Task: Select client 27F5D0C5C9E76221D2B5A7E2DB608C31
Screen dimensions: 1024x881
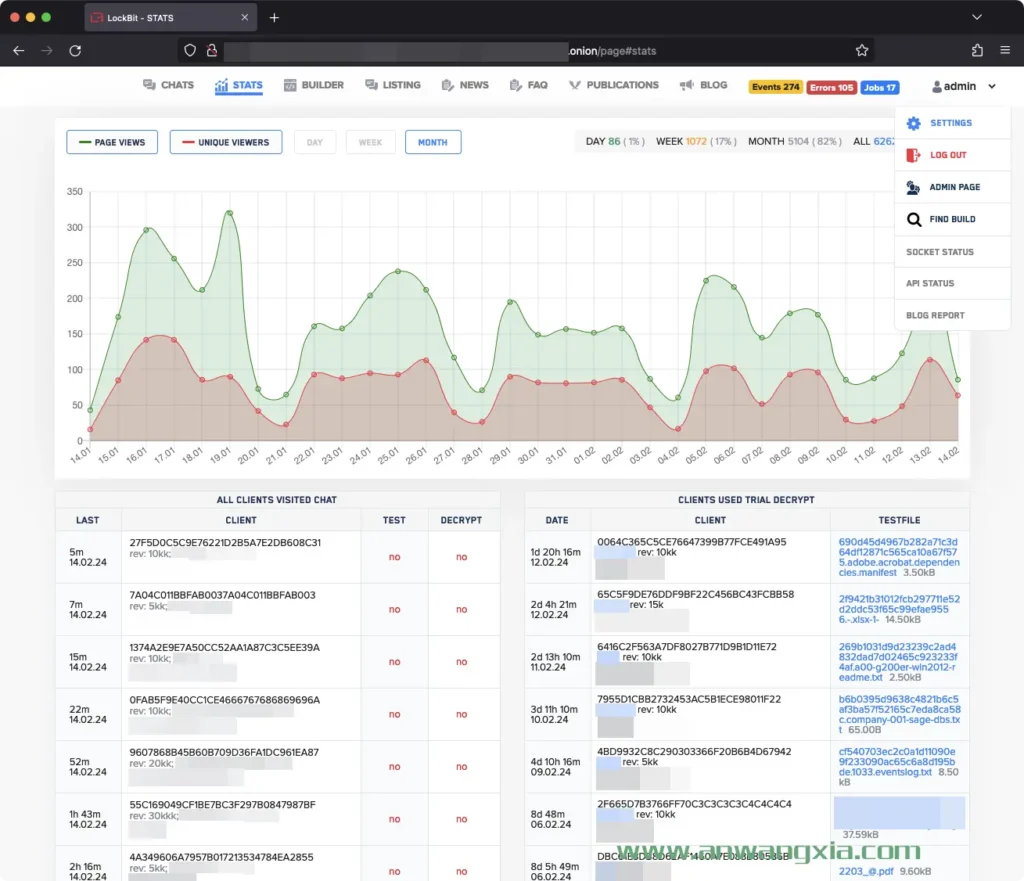Action: click(x=225, y=542)
